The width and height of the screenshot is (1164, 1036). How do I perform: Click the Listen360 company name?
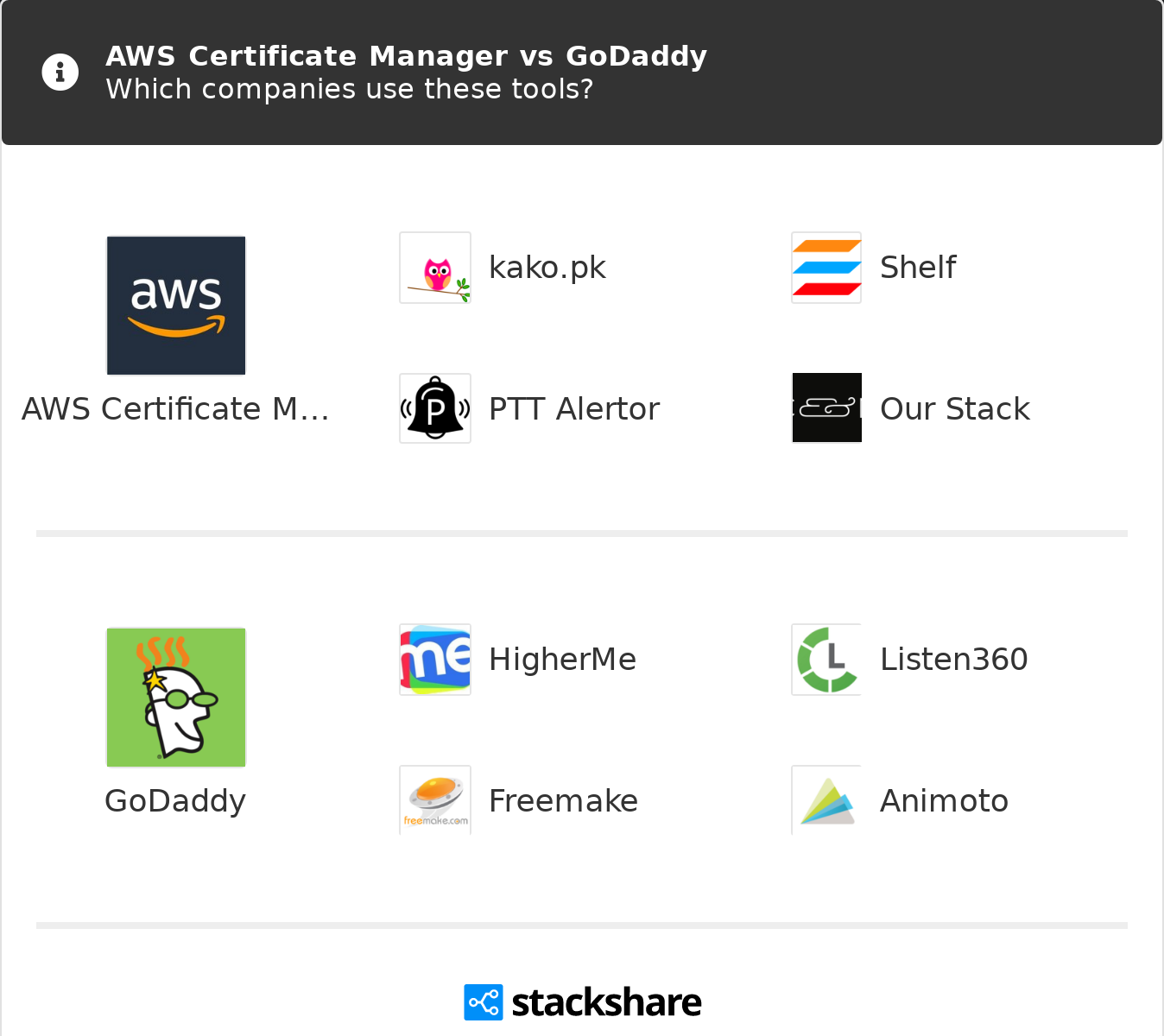click(x=954, y=660)
